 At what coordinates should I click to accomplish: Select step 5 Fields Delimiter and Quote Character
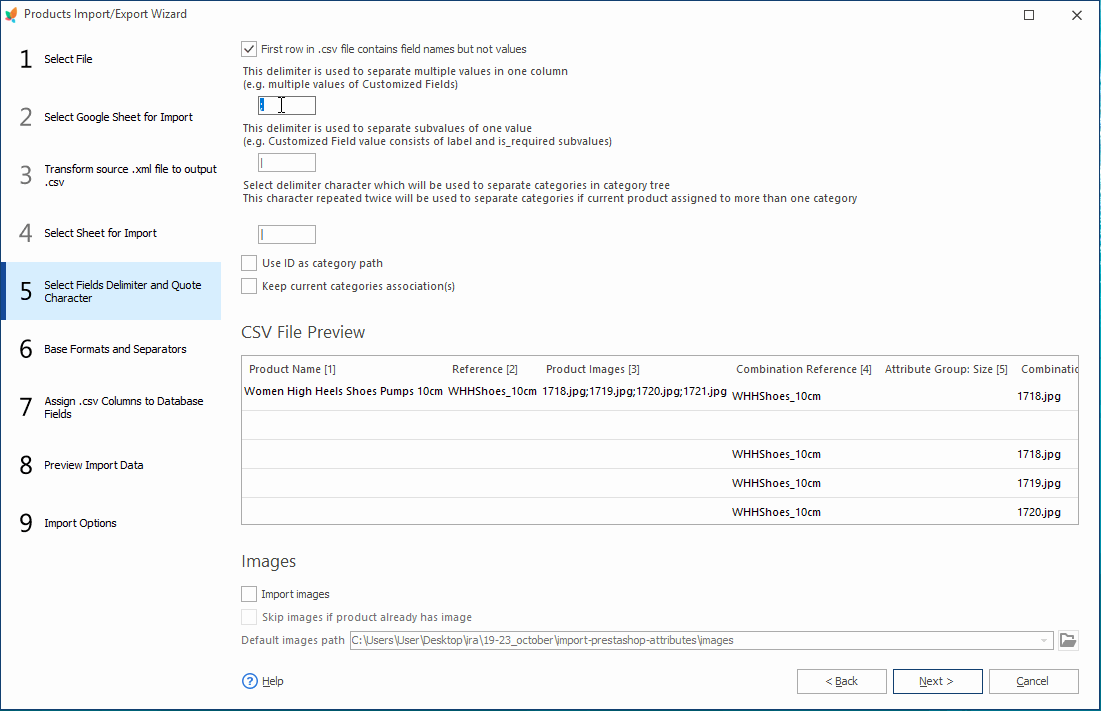point(111,291)
